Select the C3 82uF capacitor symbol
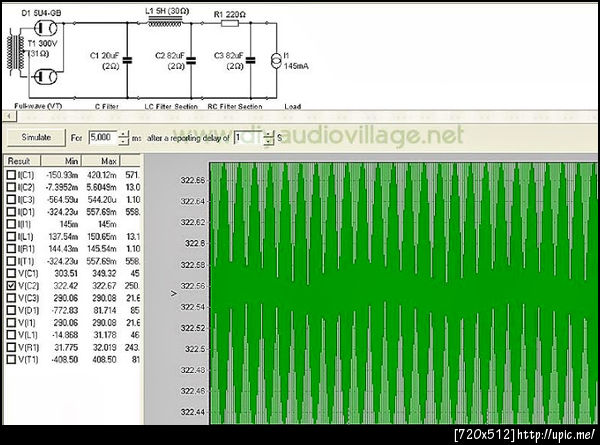Viewport: 600px width, 445px height. [x=251, y=60]
